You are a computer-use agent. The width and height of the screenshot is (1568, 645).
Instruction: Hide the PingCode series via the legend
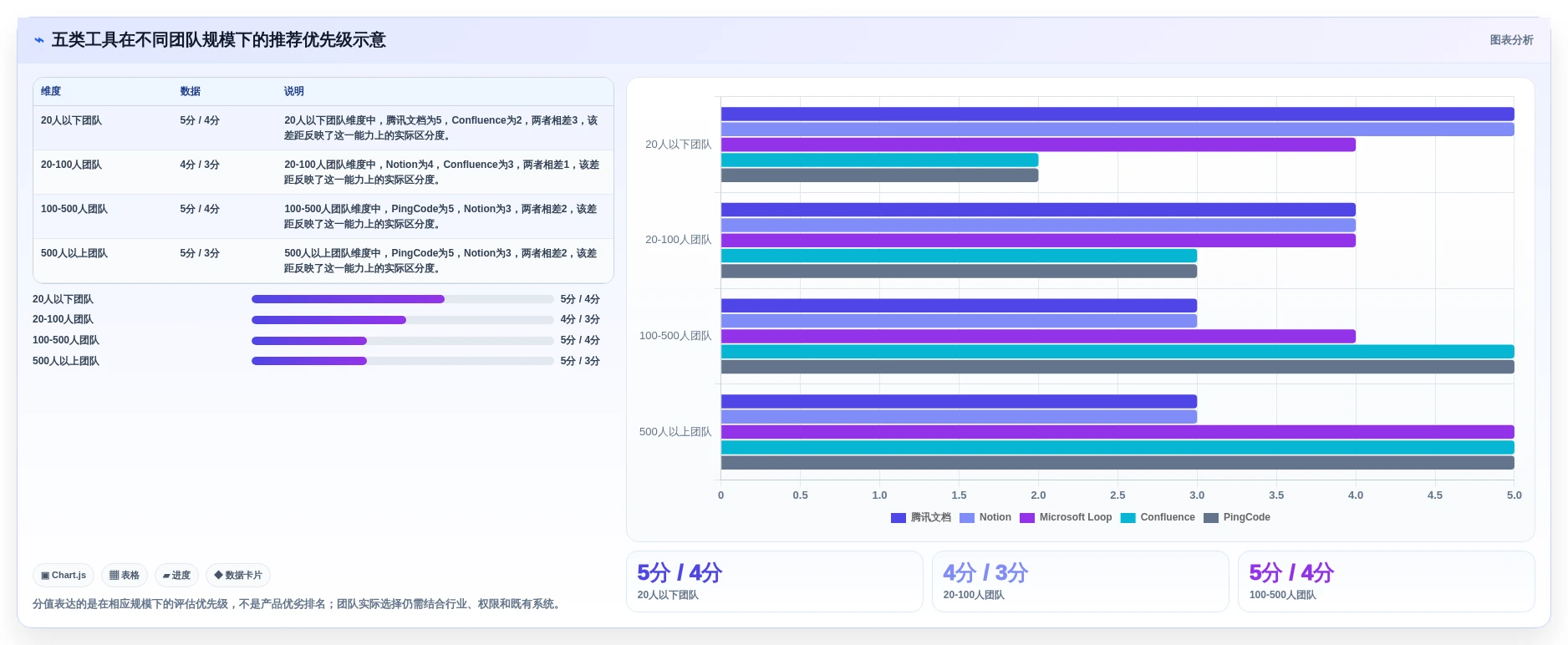click(x=1237, y=517)
